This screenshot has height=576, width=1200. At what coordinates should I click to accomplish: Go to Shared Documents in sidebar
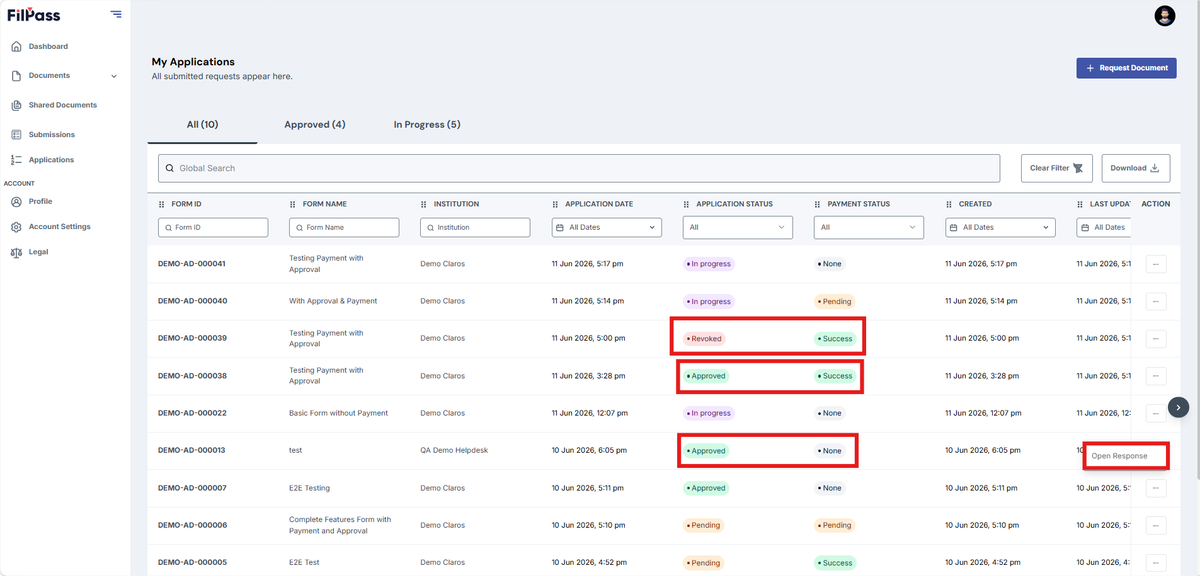click(x=63, y=105)
